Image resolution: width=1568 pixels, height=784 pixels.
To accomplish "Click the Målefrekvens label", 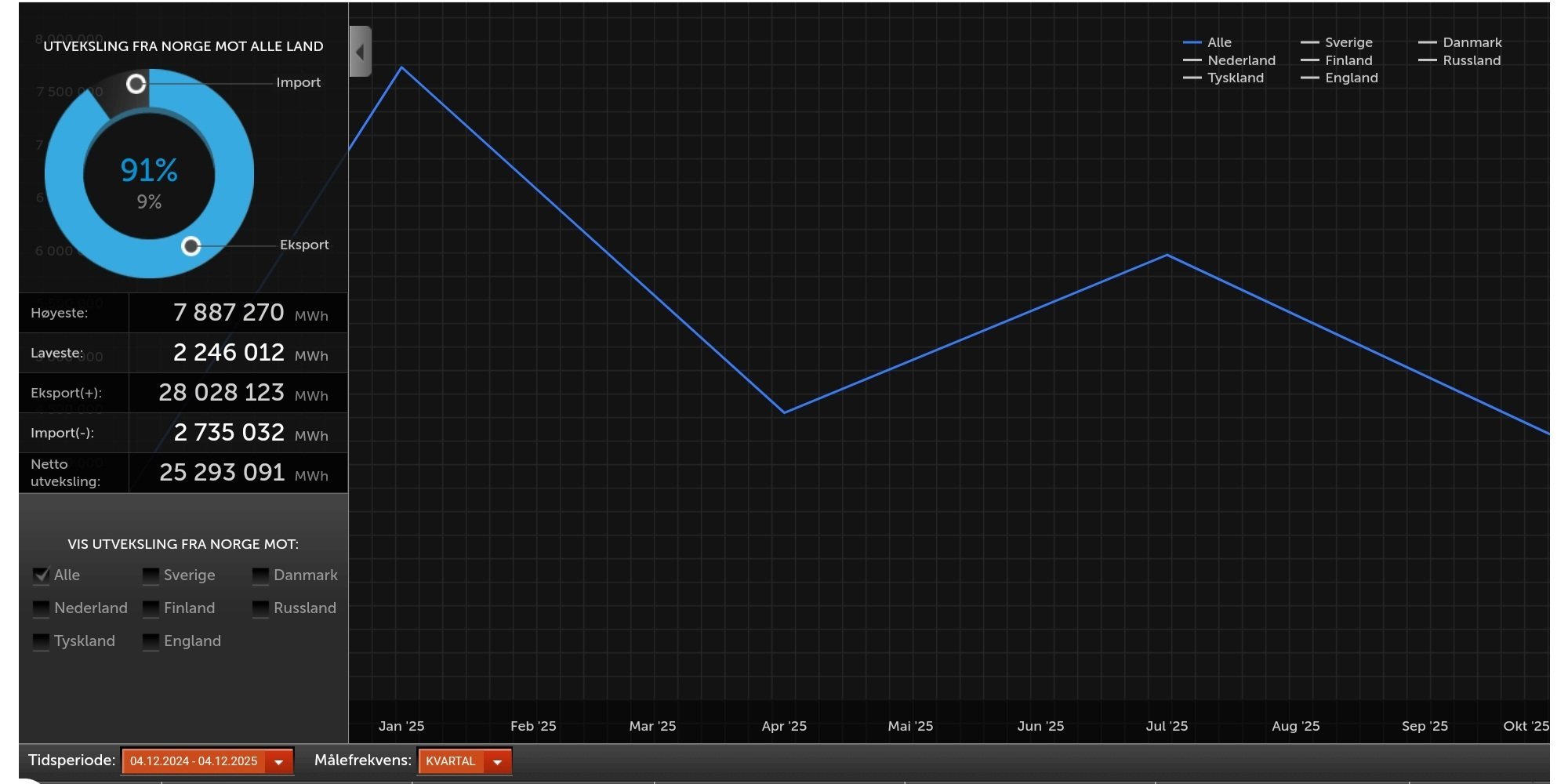I will [x=363, y=760].
